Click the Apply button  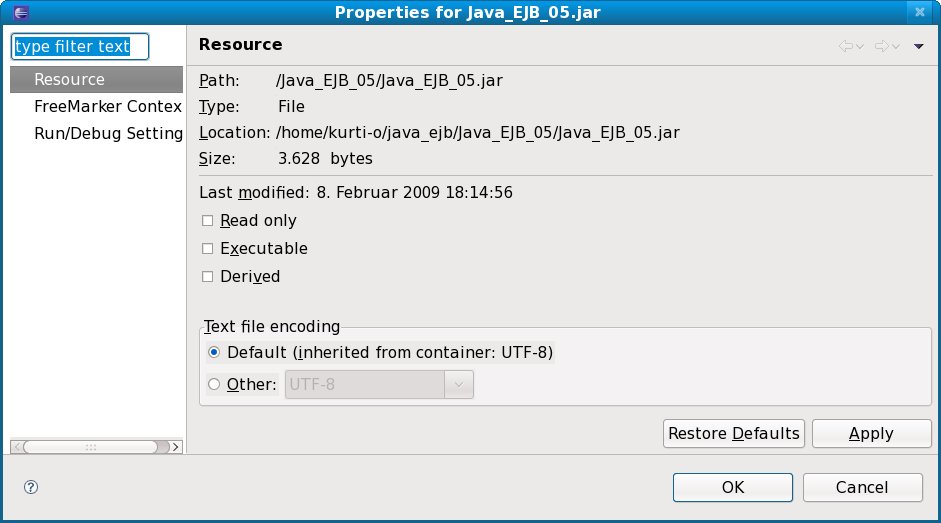click(870, 433)
